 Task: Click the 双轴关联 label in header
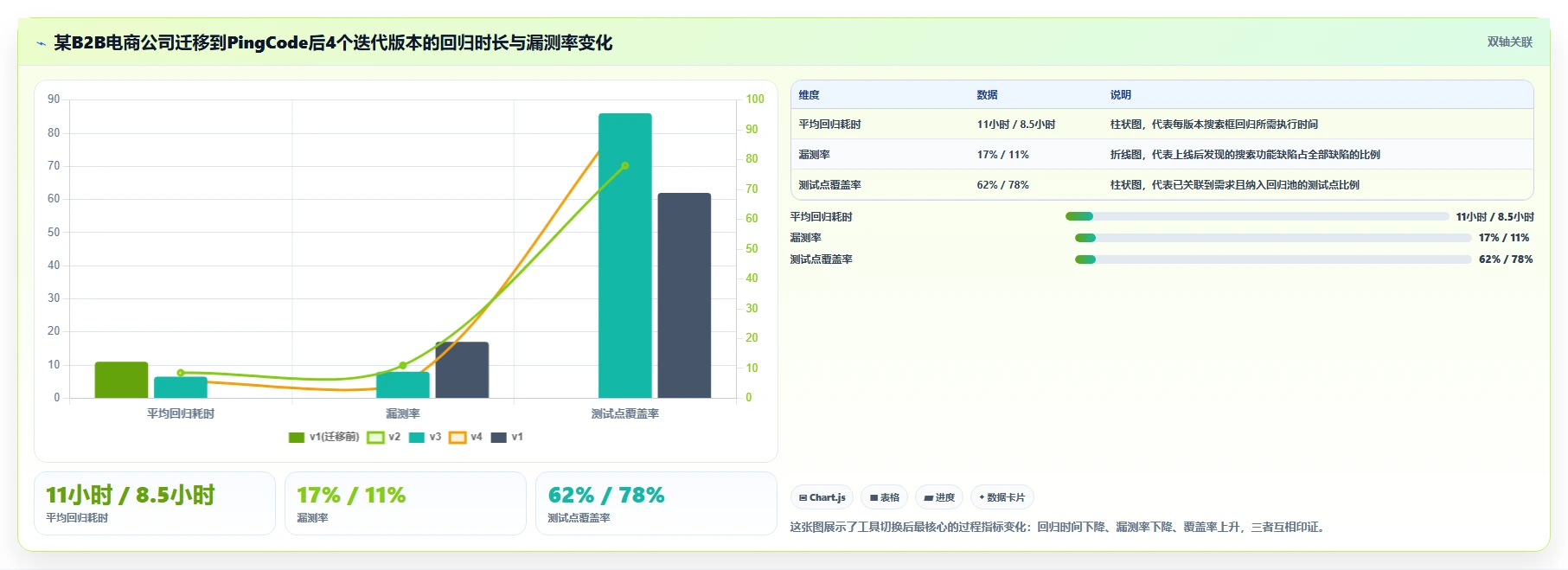(1510, 42)
